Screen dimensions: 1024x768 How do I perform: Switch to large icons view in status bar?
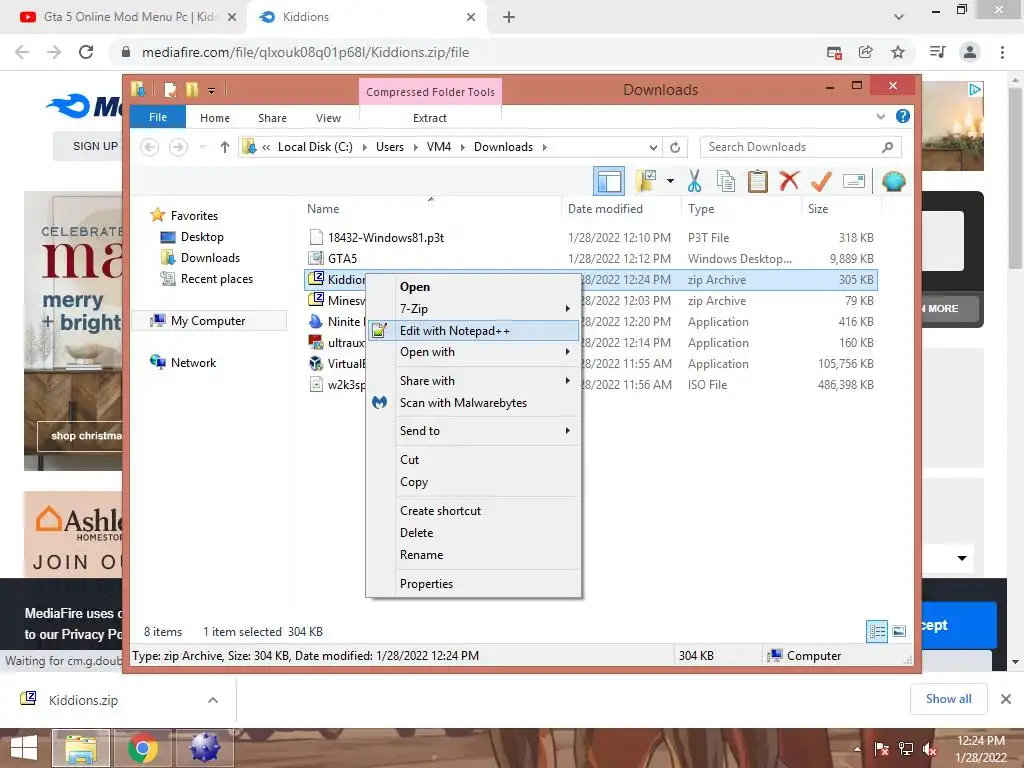pos(899,631)
